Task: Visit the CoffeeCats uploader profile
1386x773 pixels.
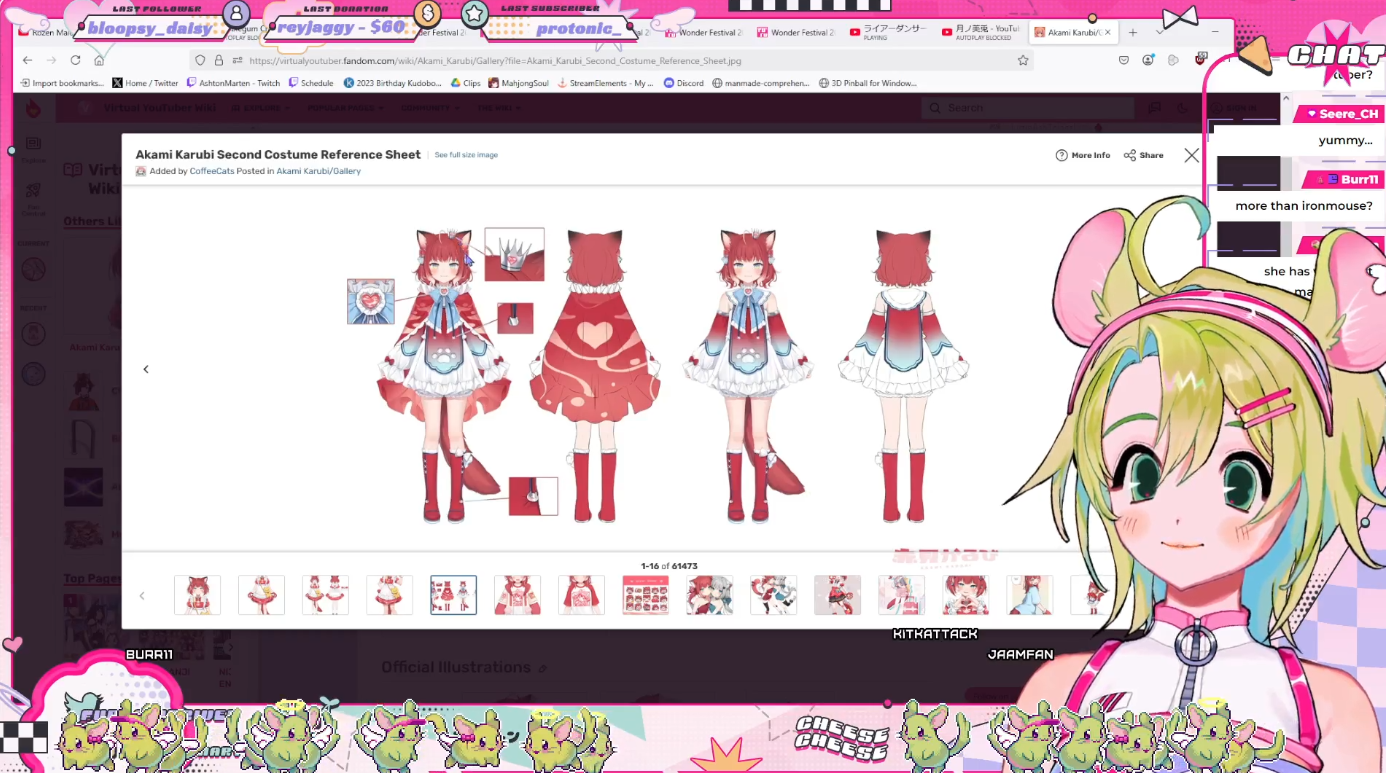Action: coord(212,171)
